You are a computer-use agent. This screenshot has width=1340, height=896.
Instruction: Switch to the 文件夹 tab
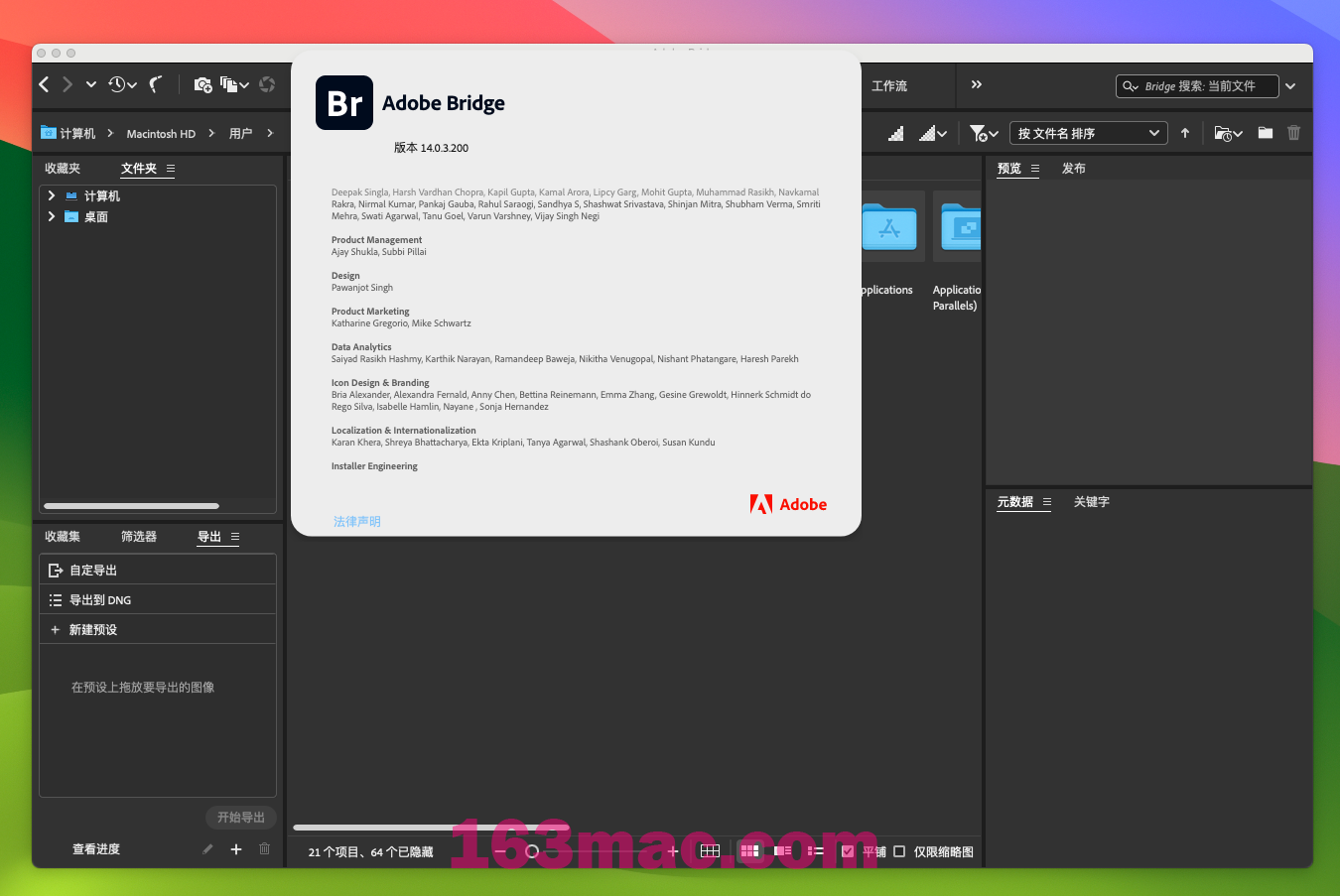(x=139, y=169)
